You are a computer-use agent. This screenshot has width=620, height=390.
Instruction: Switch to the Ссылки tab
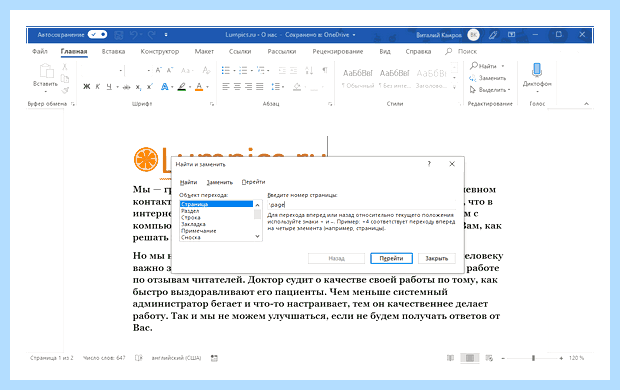(x=240, y=51)
